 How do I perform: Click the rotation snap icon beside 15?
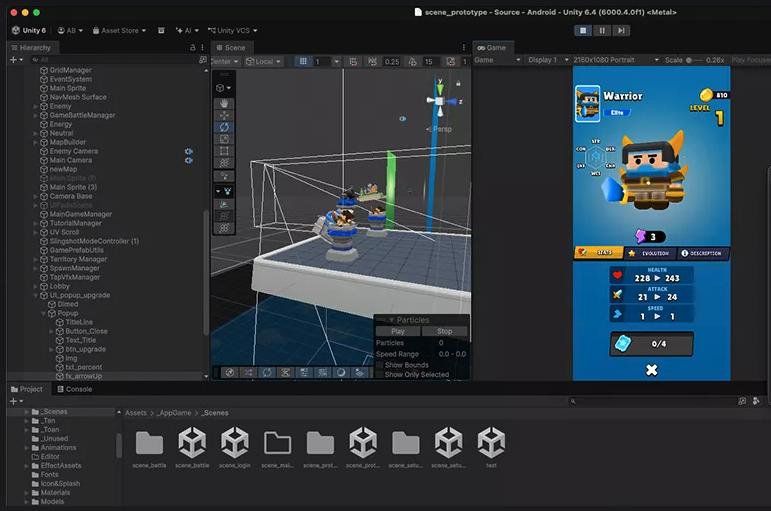pos(413,61)
